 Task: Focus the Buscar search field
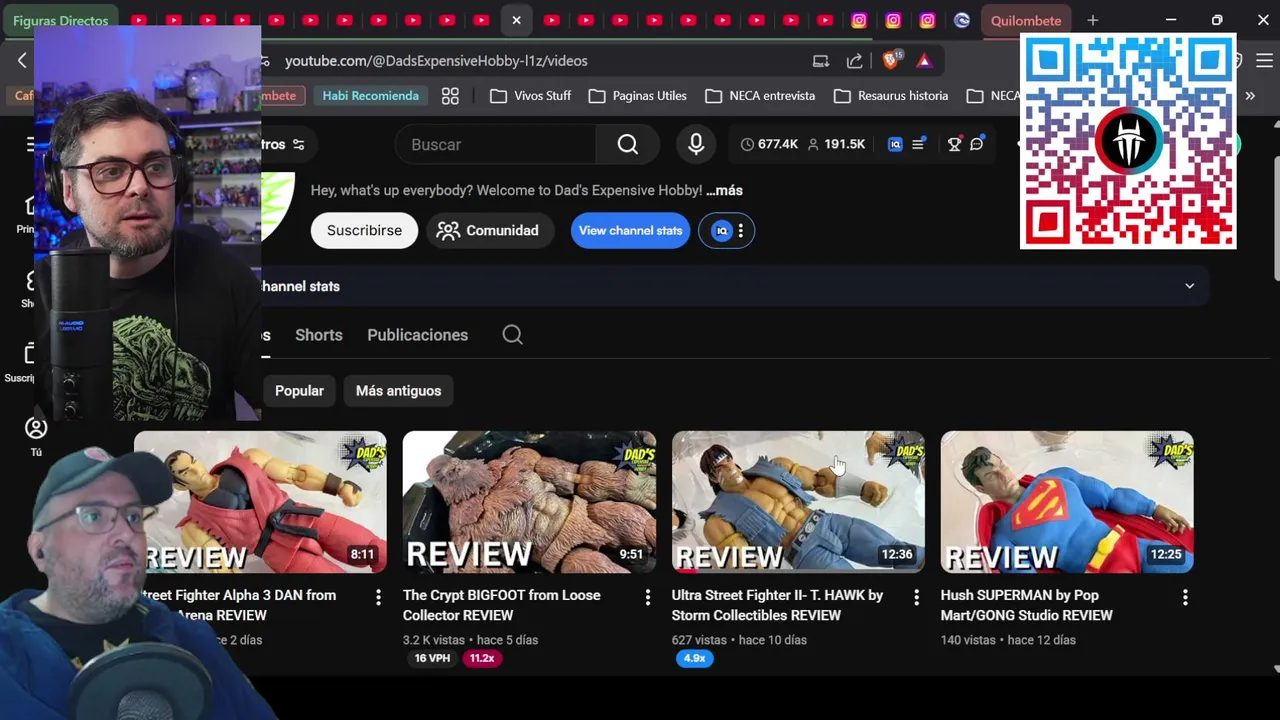[496, 145]
